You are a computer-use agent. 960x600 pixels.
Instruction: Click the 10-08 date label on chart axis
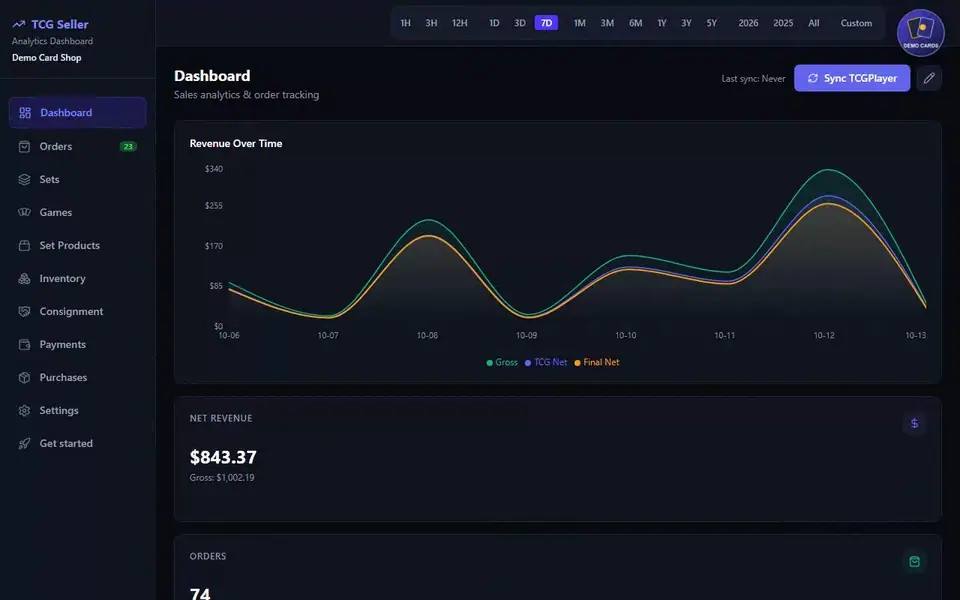coord(427,336)
